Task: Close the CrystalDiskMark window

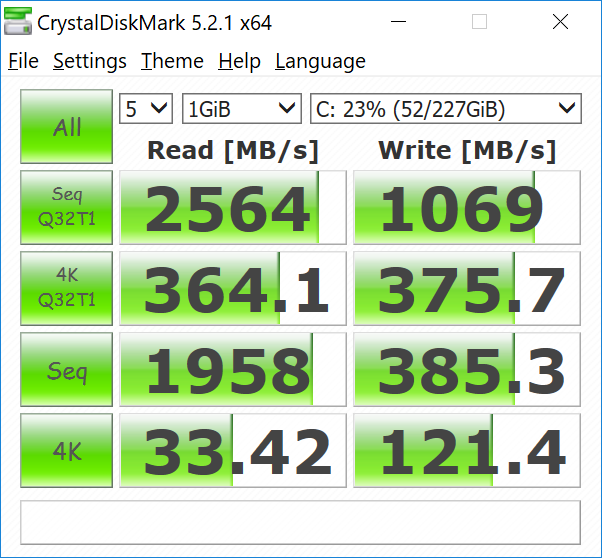Action: [560, 22]
